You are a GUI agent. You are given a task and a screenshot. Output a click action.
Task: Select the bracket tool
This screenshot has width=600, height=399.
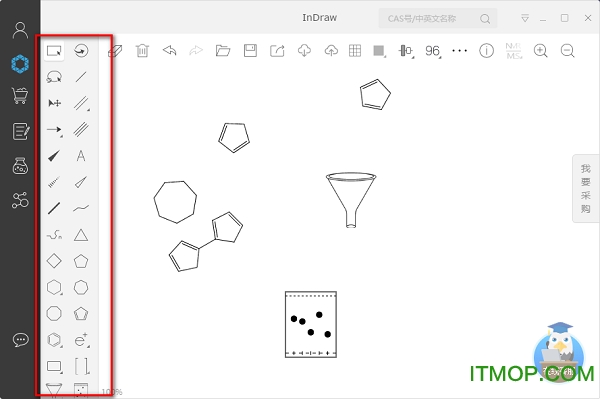pos(82,366)
